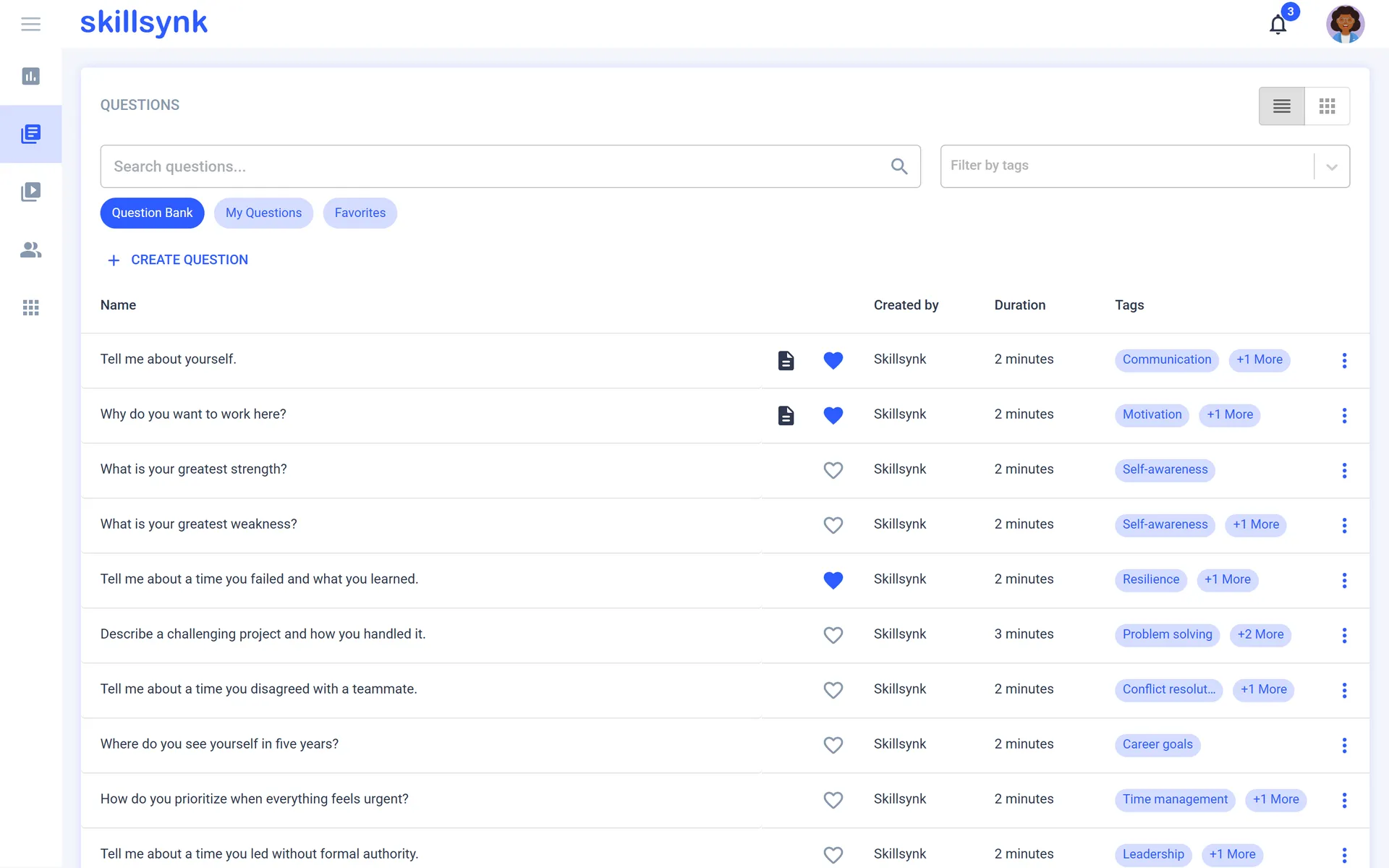Viewport: 1389px width, 868px height.
Task: Click the Career goals tag chip
Action: (1157, 744)
